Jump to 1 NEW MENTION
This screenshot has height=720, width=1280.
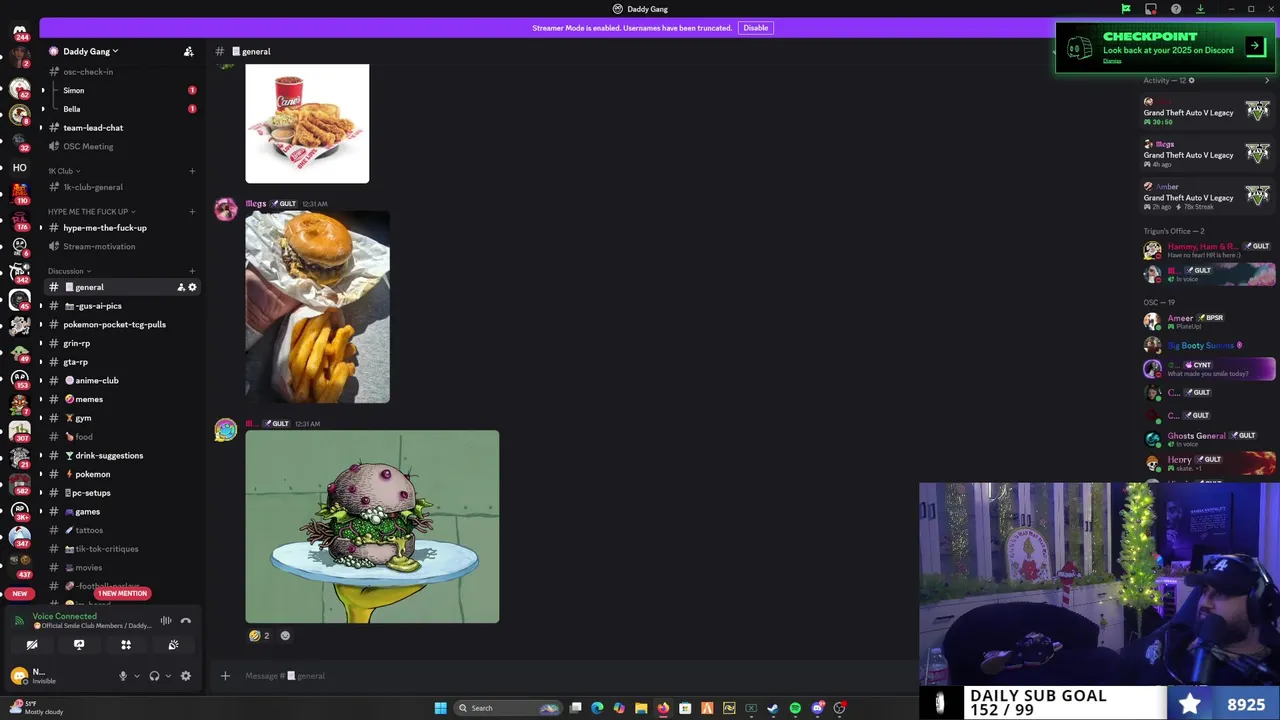(x=122, y=593)
